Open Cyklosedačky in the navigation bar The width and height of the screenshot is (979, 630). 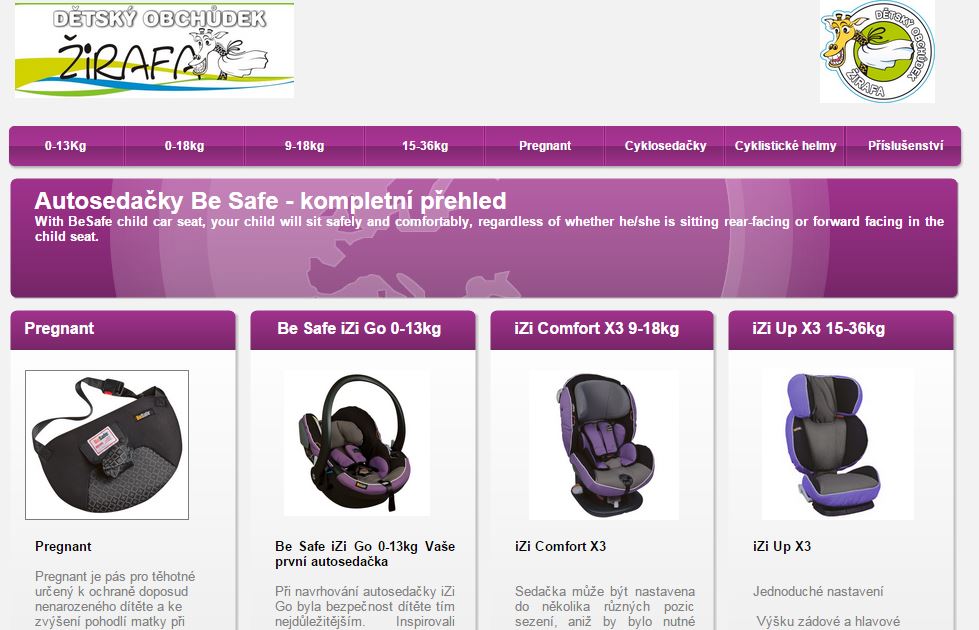[x=665, y=146]
